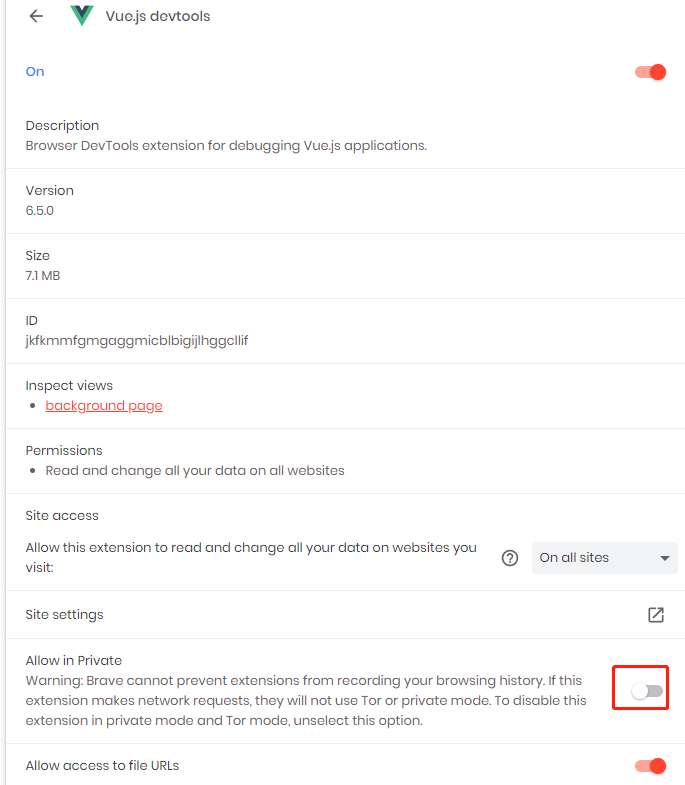Disable Allow access to file URLs toggle
This screenshot has width=685, height=785.
[650, 765]
